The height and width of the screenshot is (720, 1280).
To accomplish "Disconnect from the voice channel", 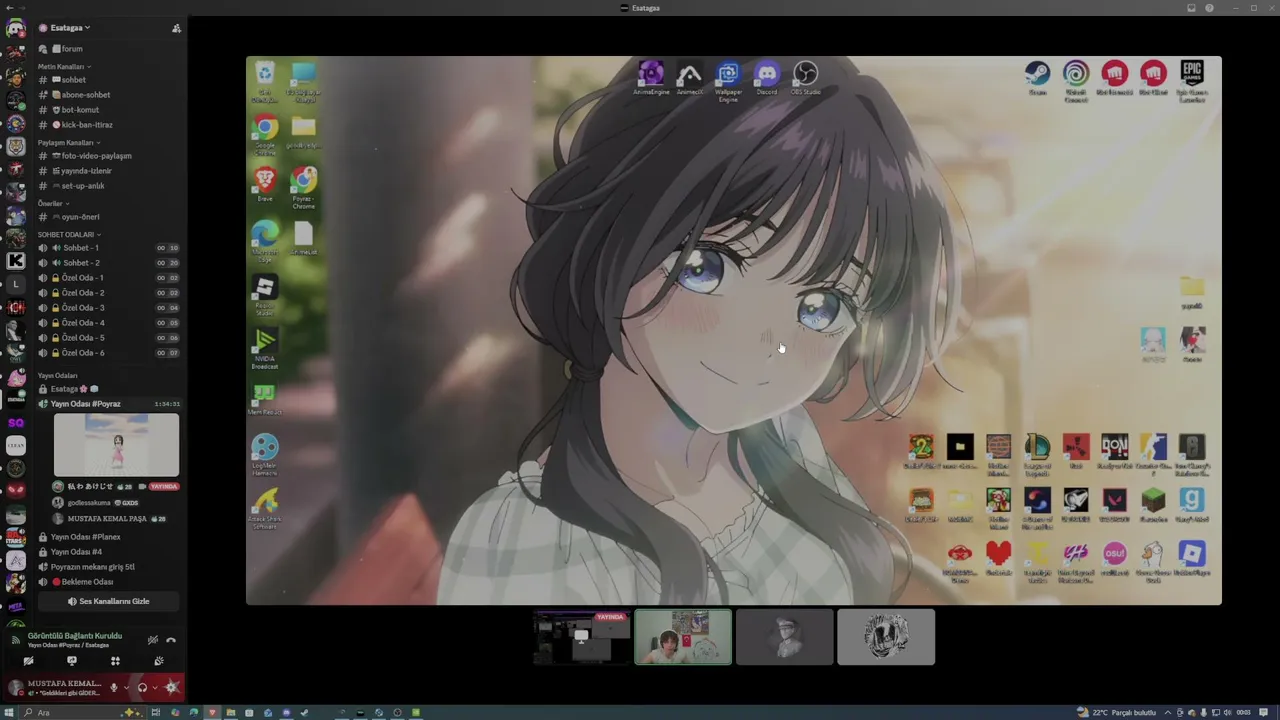I will pos(171,640).
